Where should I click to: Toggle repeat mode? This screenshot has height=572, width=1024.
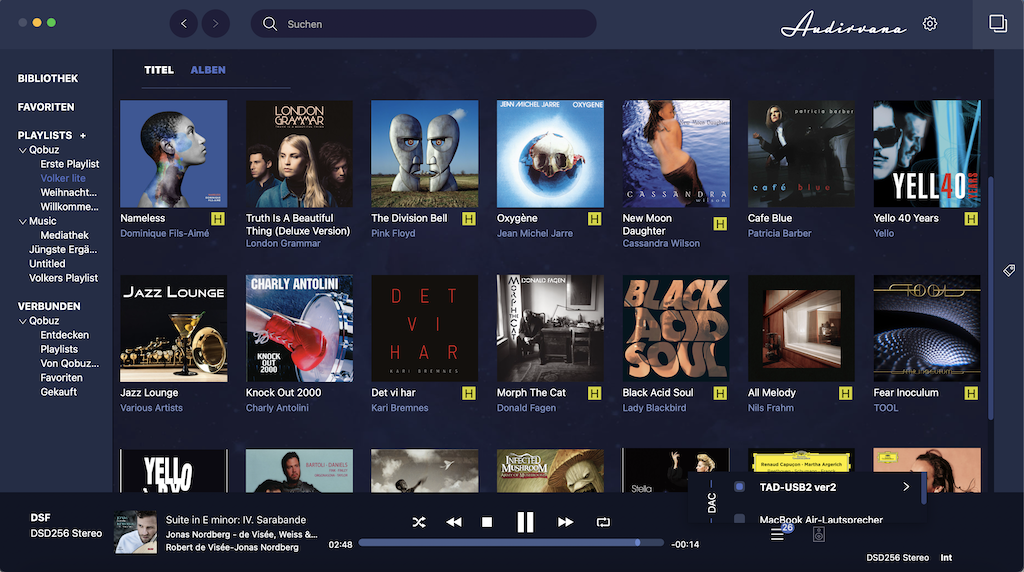pos(603,522)
